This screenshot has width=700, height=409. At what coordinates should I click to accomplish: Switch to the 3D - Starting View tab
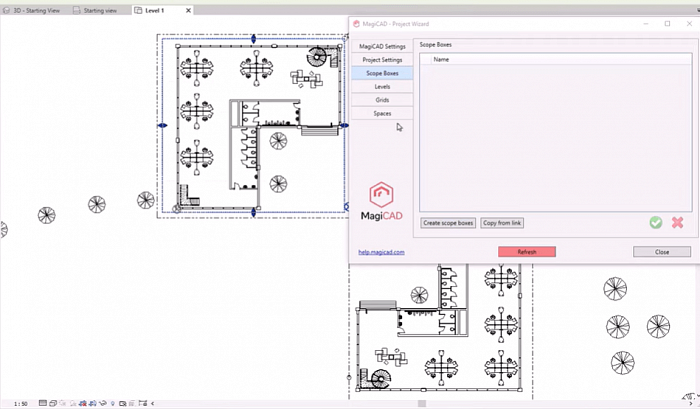[x=36, y=10]
